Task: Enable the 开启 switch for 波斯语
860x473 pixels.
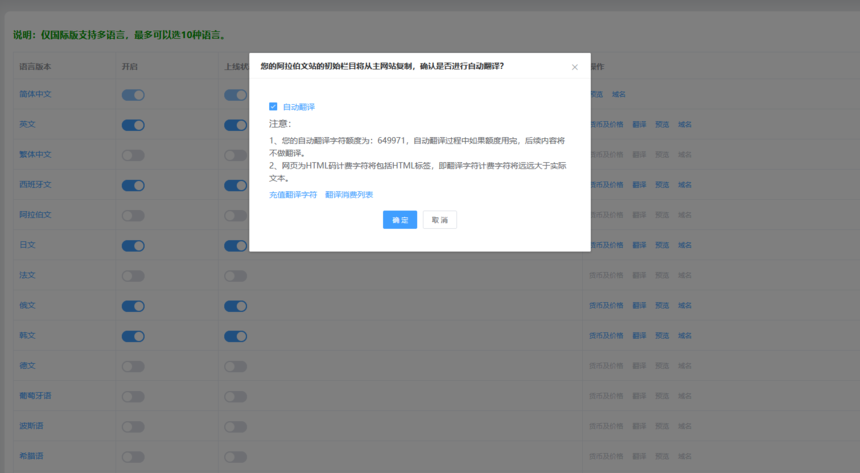Action: point(133,427)
